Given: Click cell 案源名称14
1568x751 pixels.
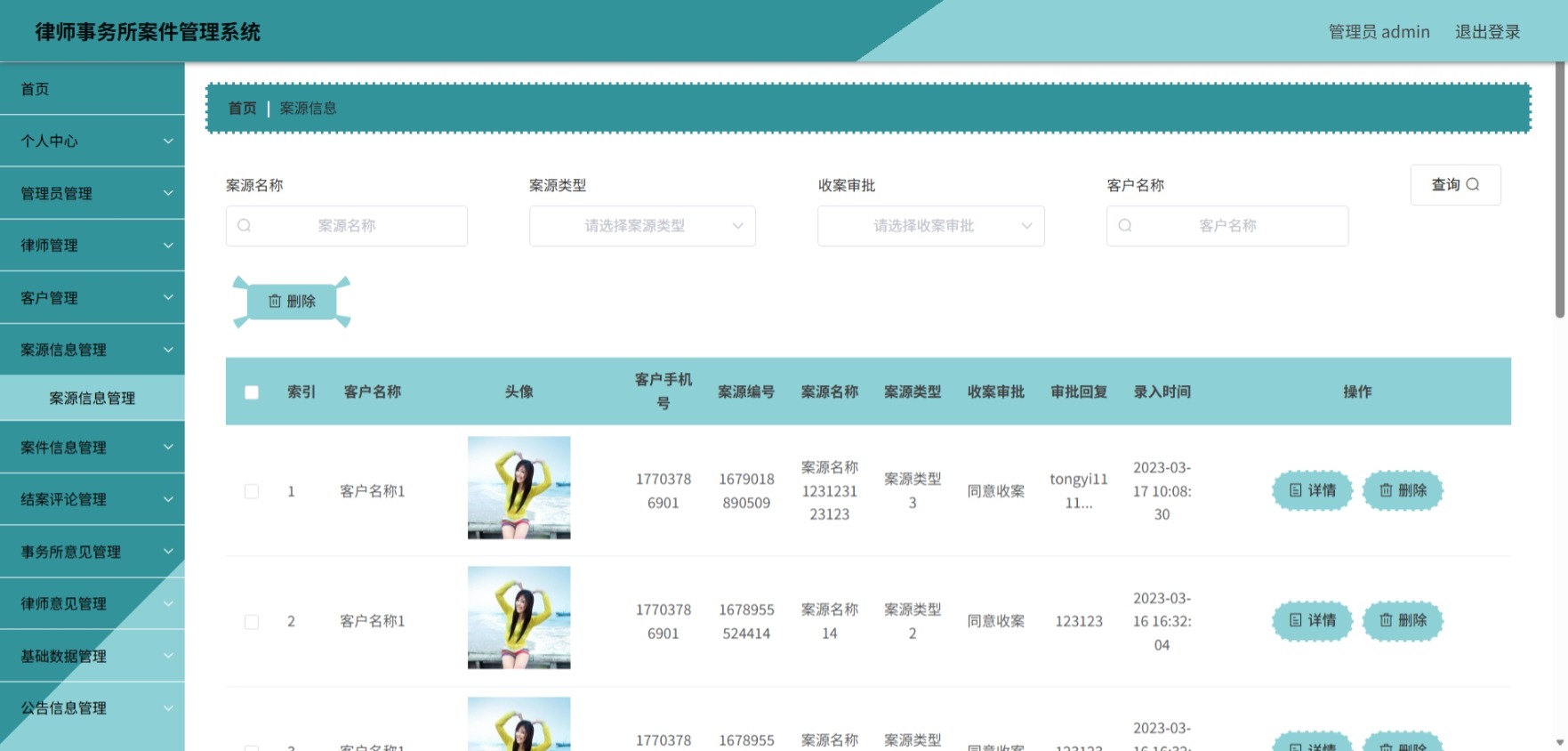Looking at the screenshot, I should click(830, 621).
